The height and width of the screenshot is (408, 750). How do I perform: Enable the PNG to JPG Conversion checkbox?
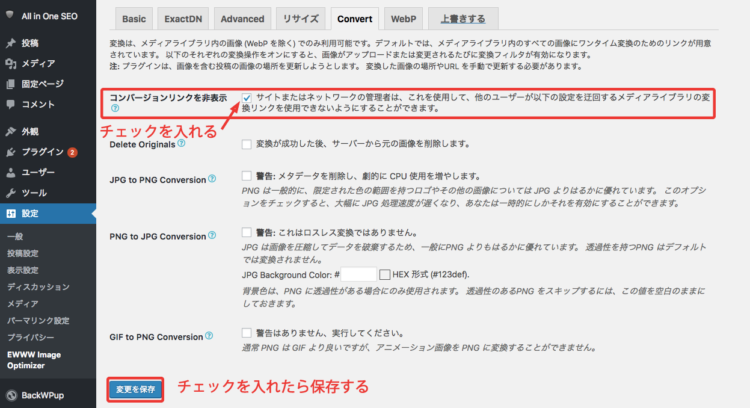[x=246, y=232]
